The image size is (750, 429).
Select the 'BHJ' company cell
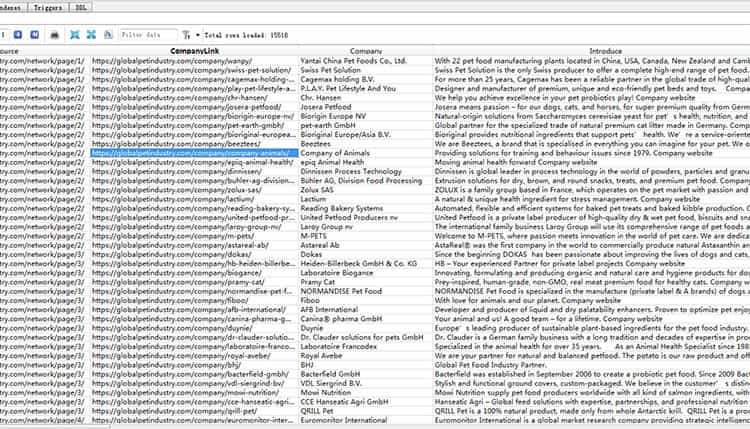tap(366, 365)
